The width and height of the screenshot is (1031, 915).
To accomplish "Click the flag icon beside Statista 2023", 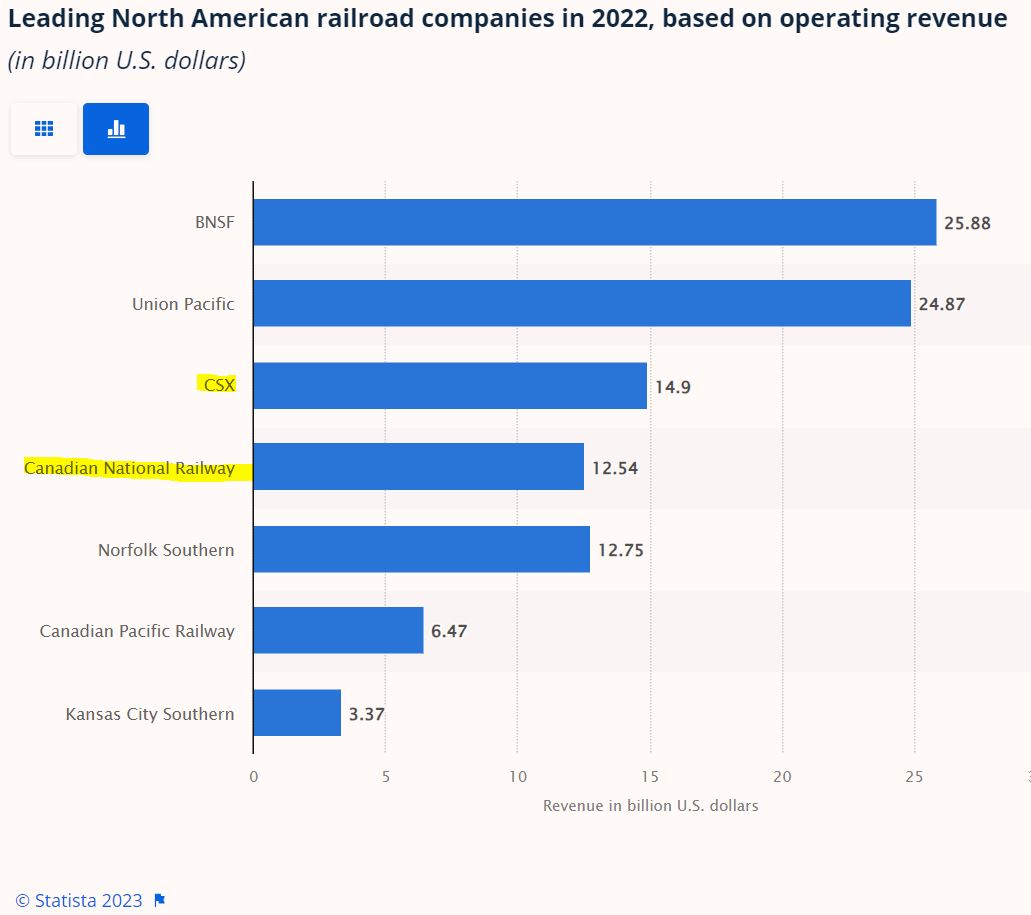I will point(159,900).
